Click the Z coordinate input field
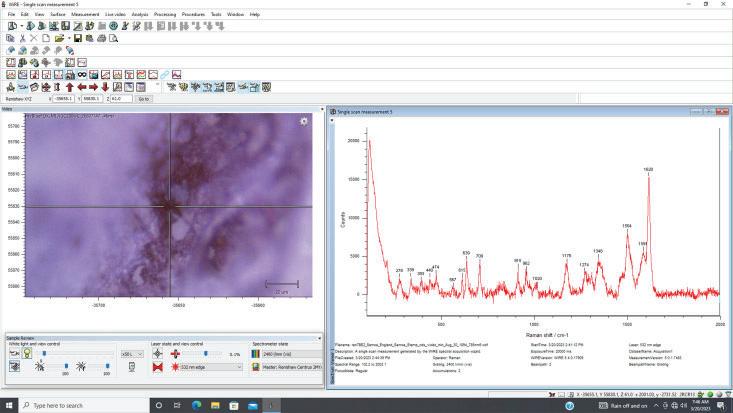Image resolution: width=733 pixels, height=413 pixels. [x=122, y=99]
